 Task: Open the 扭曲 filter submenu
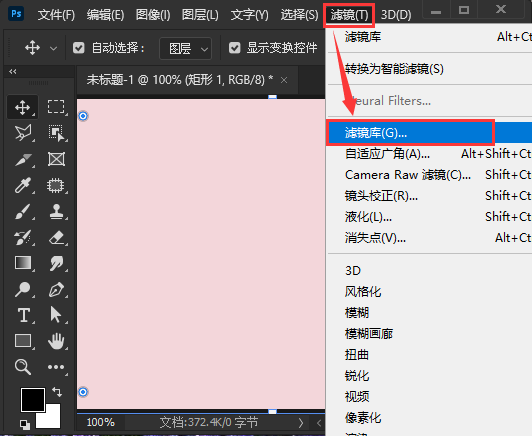pyautogui.click(x=429, y=355)
